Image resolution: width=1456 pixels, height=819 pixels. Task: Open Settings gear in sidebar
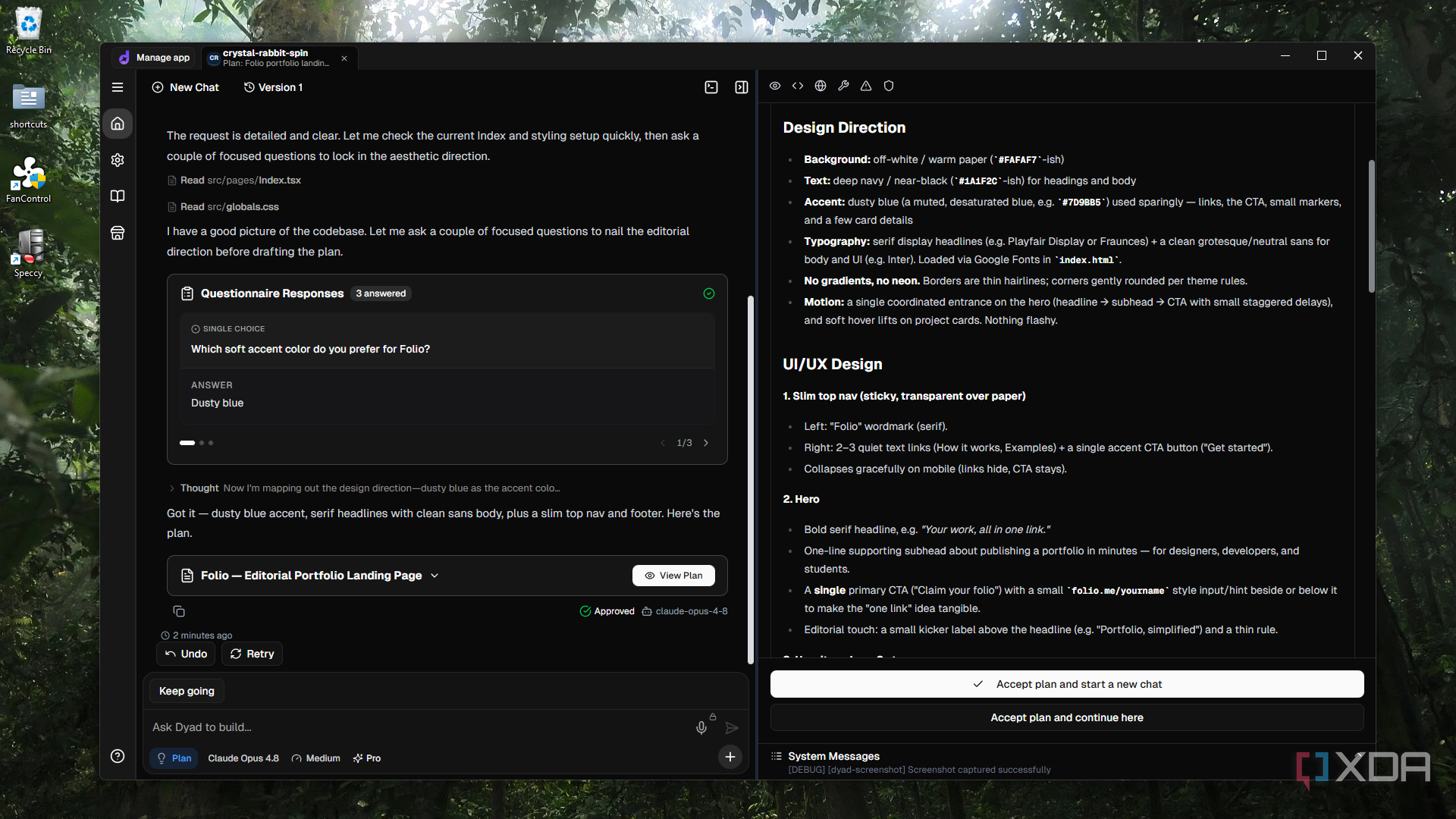coord(118,160)
